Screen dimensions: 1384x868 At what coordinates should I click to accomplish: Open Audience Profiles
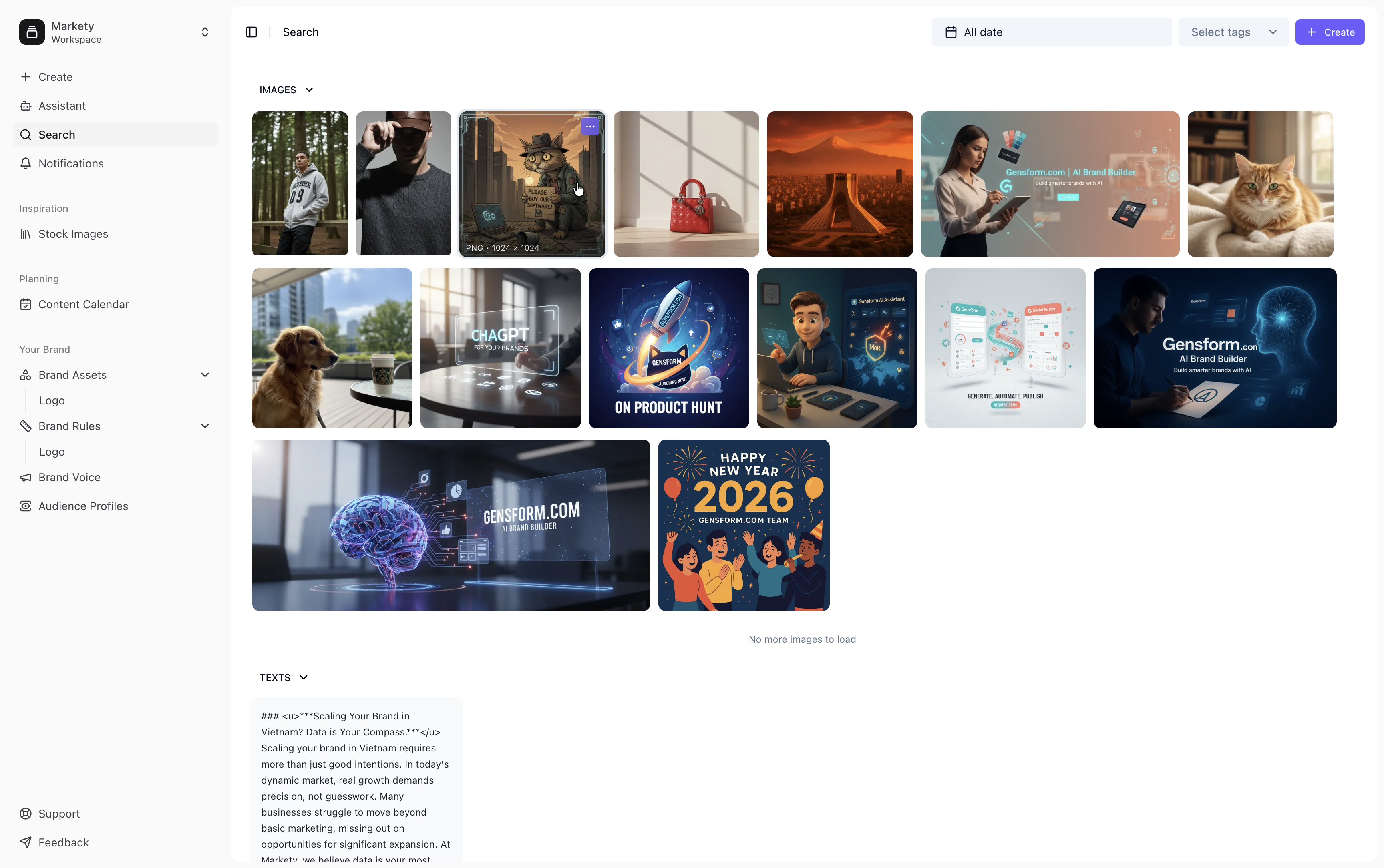pyautogui.click(x=82, y=506)
